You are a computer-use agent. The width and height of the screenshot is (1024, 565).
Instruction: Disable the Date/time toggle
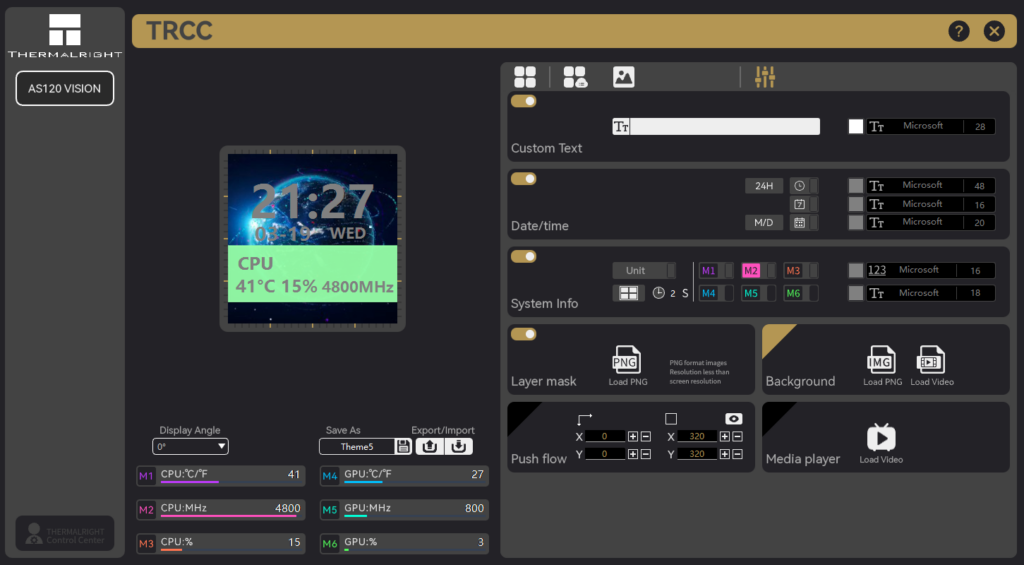point(524,179)
